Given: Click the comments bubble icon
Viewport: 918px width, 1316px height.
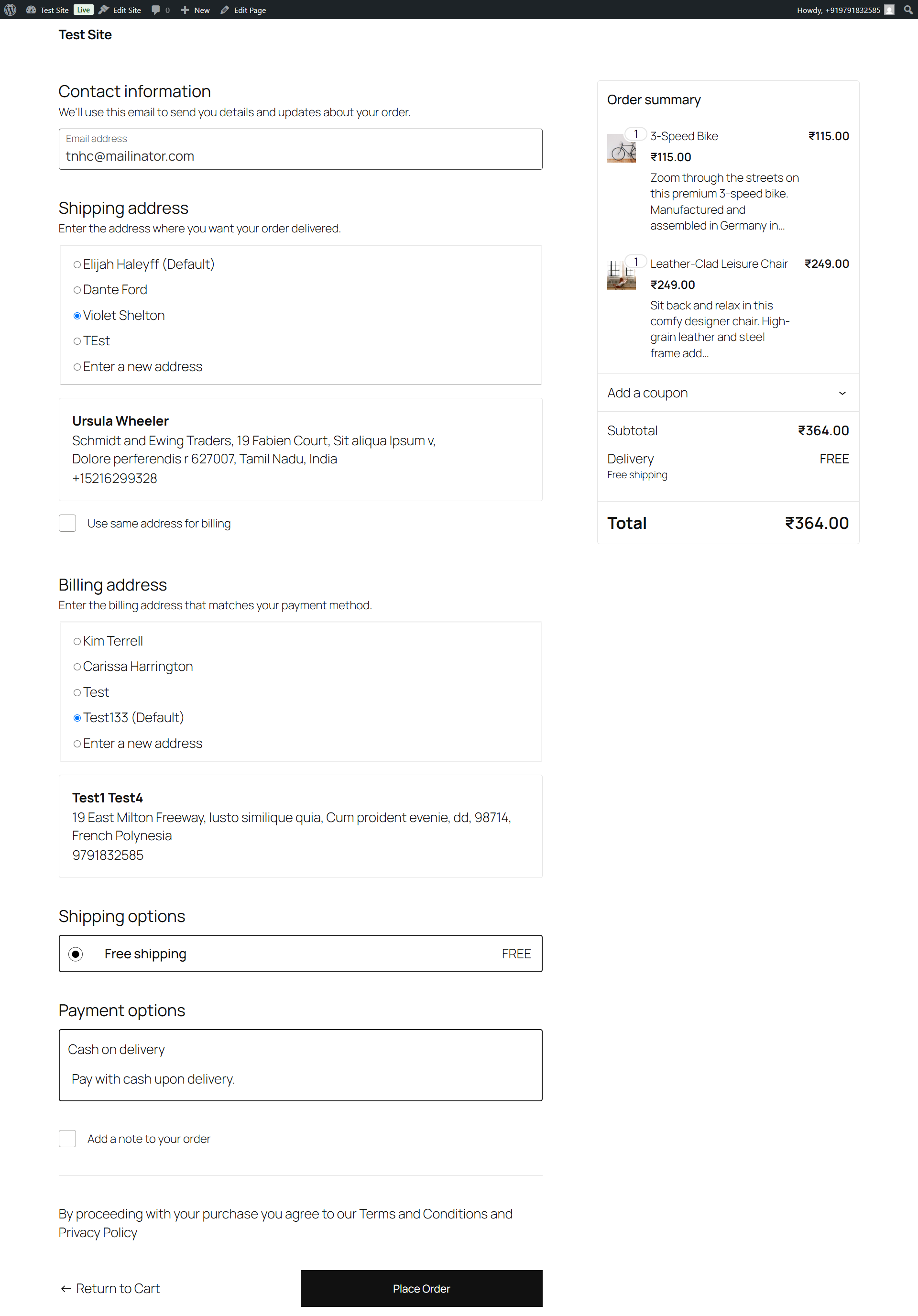Looking at the screenshot, I should [156, 10].
